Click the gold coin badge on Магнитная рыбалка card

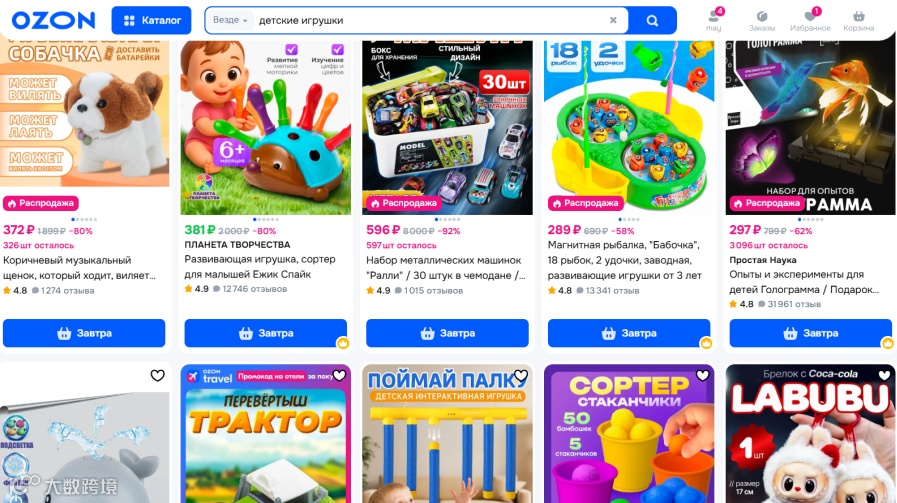click(706, 343)
